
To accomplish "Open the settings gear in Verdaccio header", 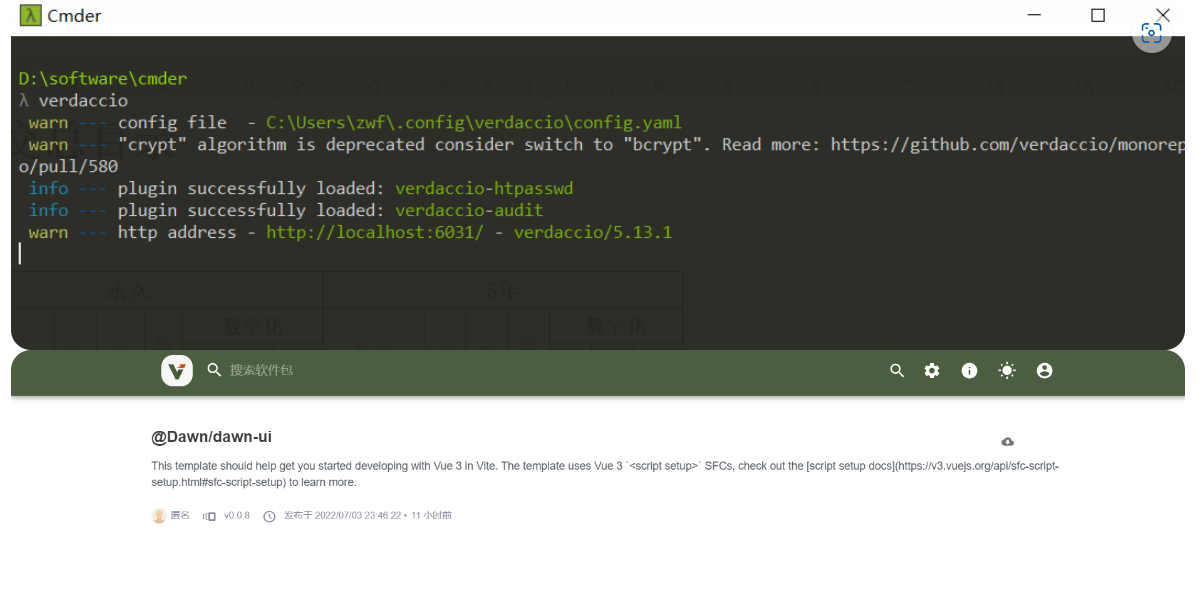I will (932, 371).
